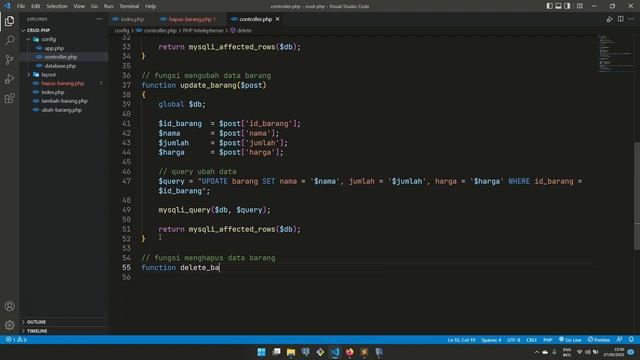Open the Edit menu

point(36,6)
